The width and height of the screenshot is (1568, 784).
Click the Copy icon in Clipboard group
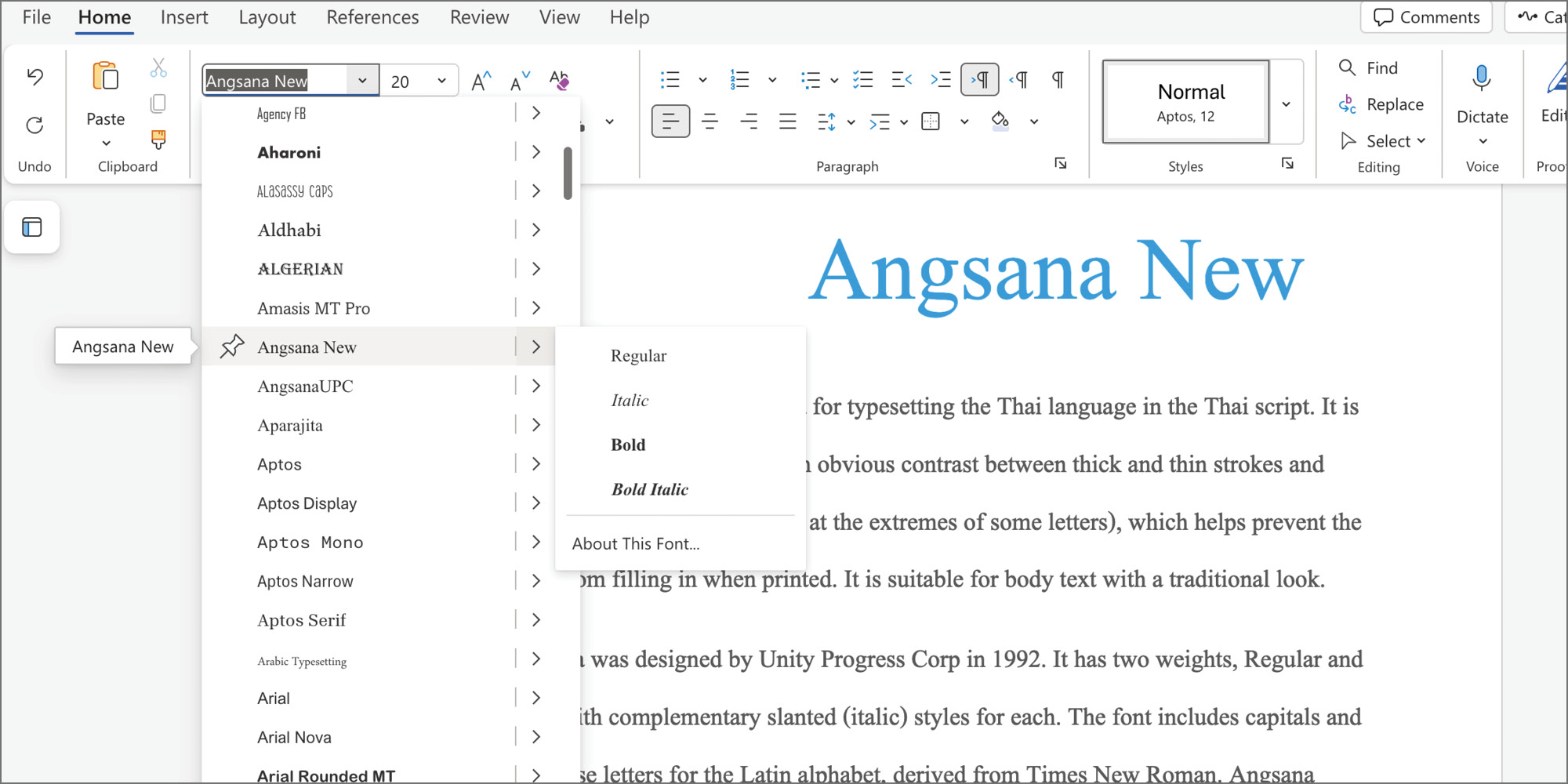click(158, 103)
